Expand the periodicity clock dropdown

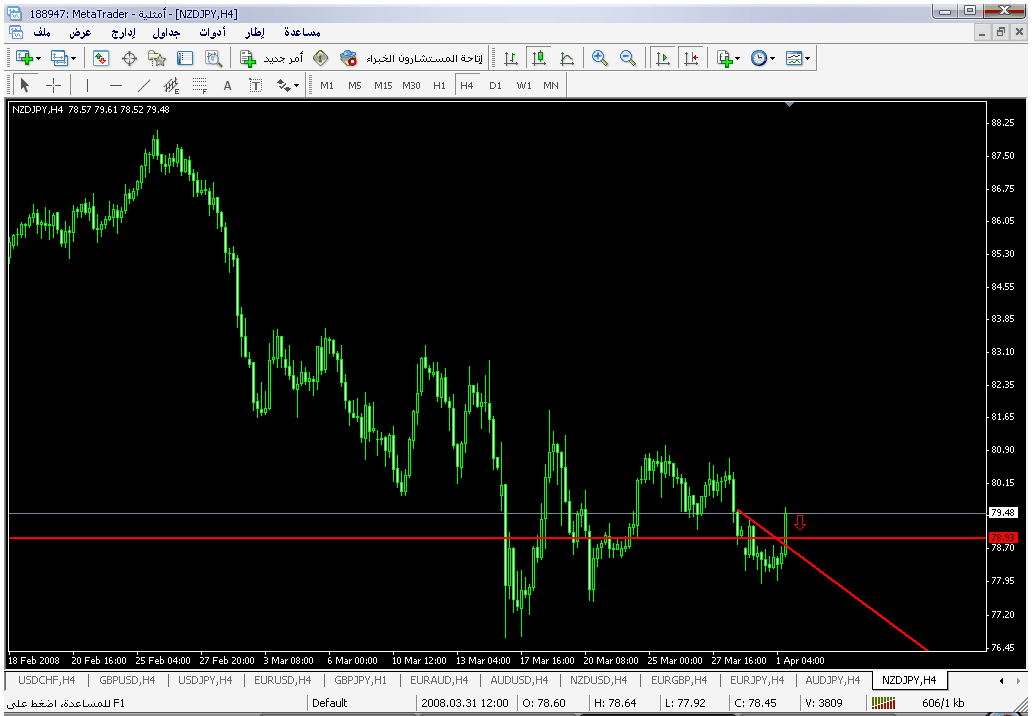point(763,58)
